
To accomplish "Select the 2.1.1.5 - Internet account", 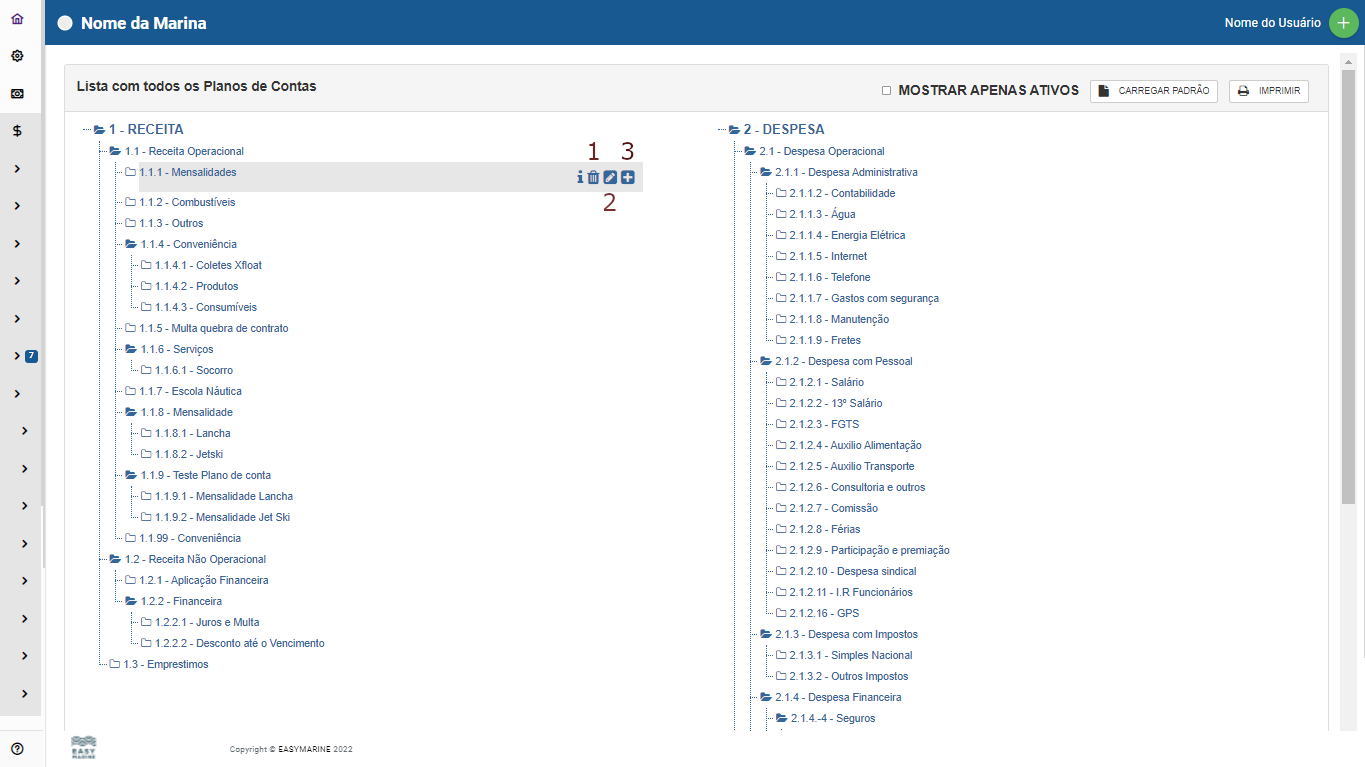I will 828,256.
